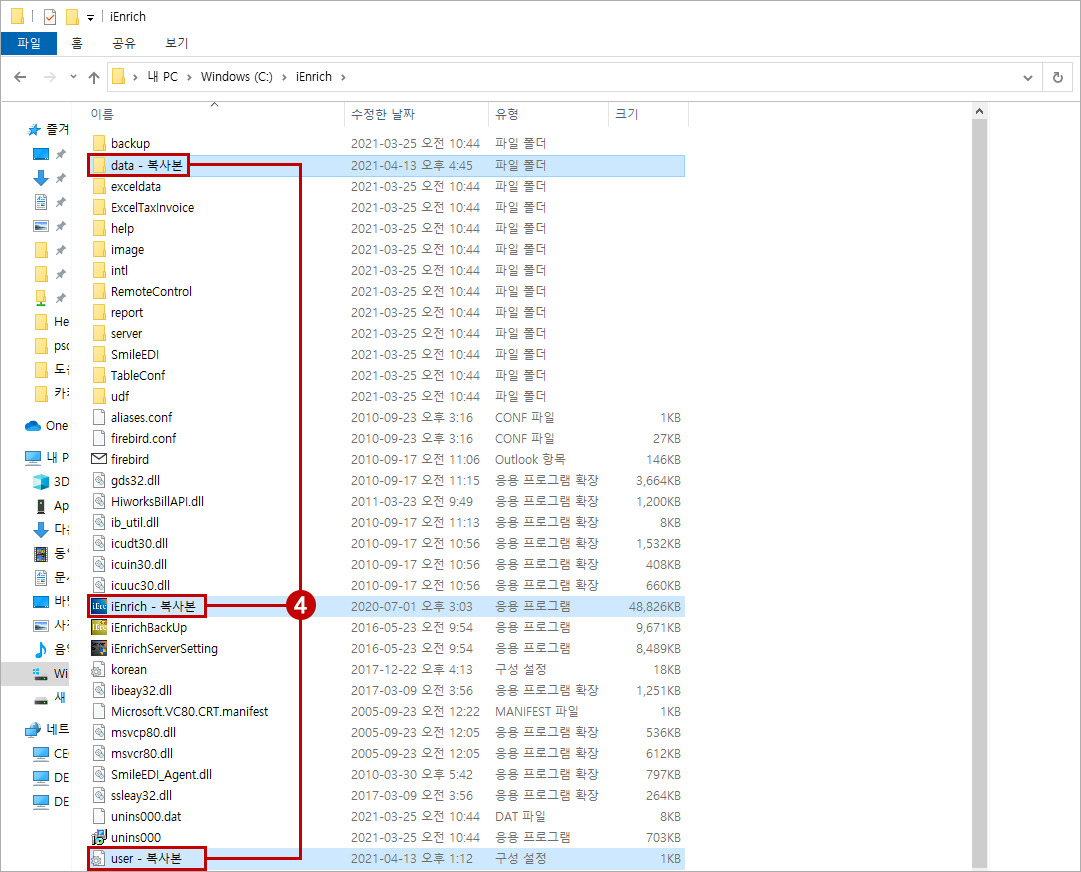
Task: Select the korean settings file icon
Action: (99, 669)
